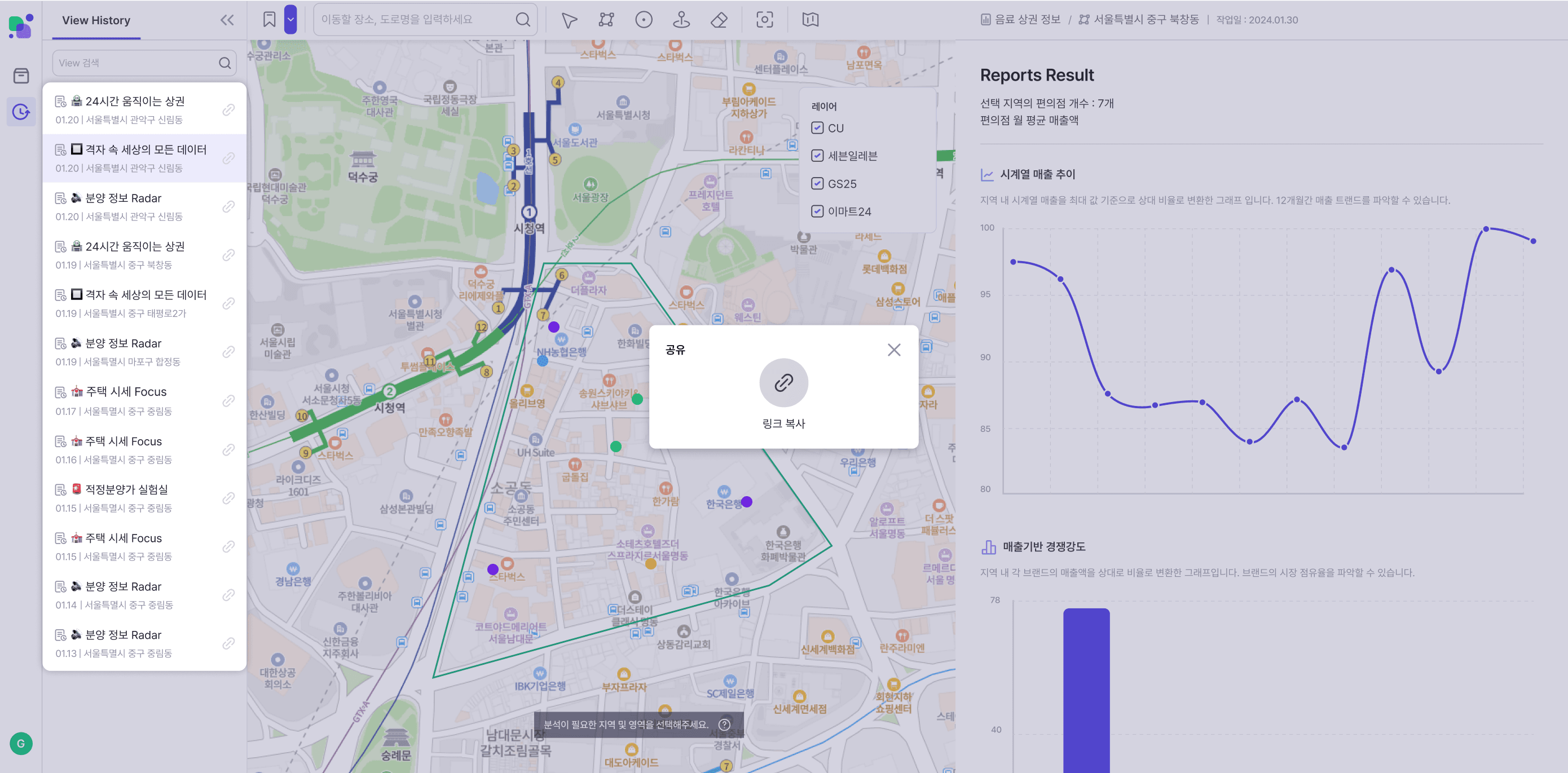This screenshot has height=773, width=1568.
Task: Open the map book icon in toolbar
Action: tap(810, 20)
